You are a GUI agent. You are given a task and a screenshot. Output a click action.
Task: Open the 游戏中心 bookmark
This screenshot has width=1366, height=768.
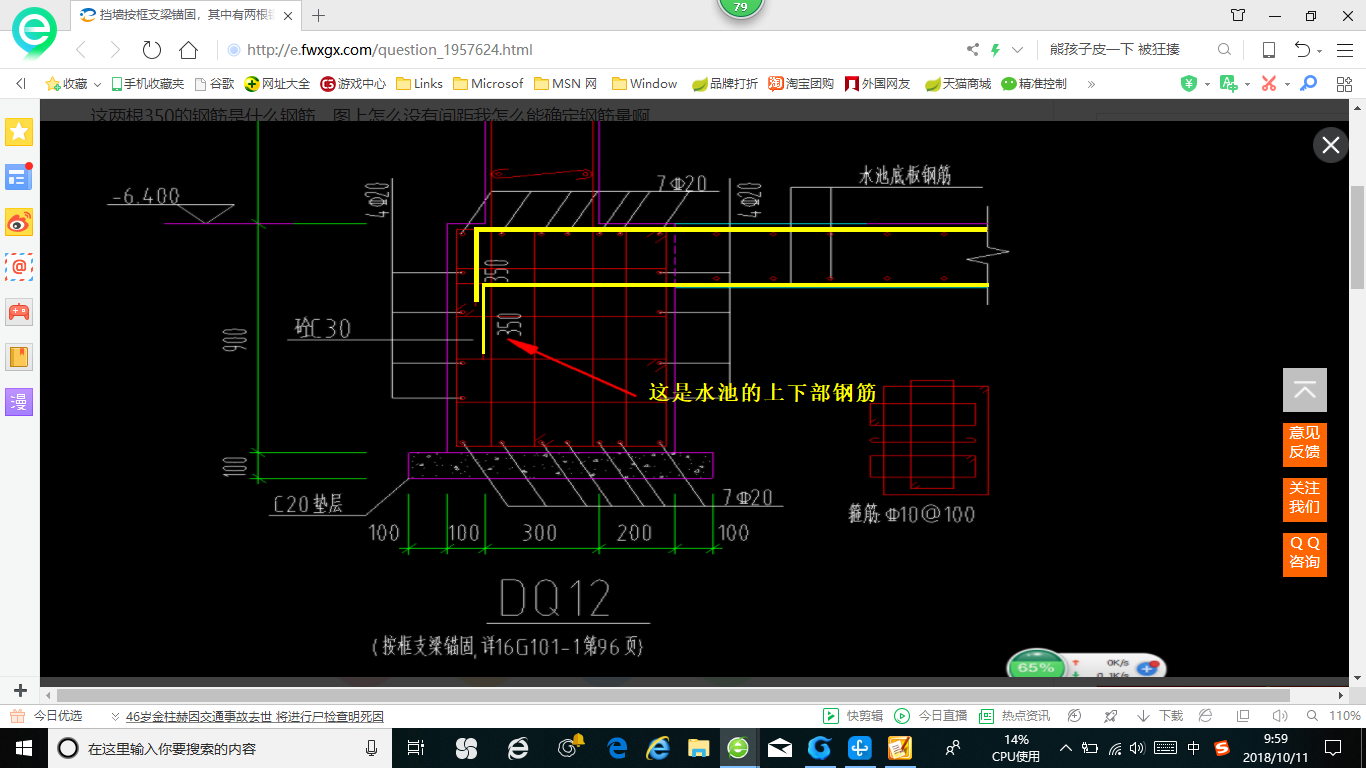(353, 84)
